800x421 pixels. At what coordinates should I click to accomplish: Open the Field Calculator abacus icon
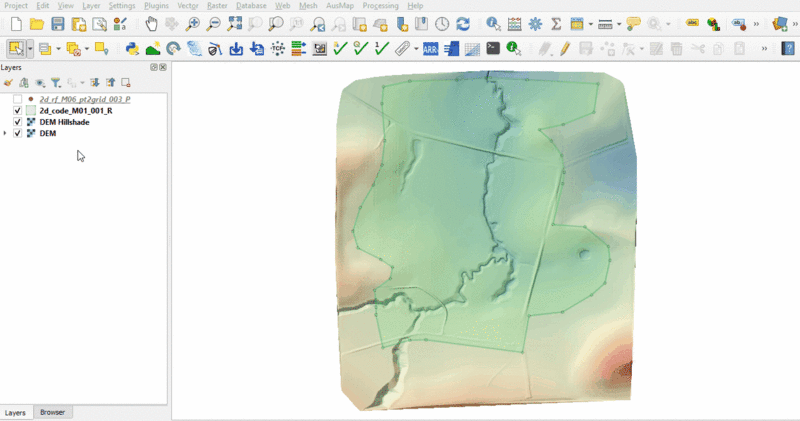pos(514,24)
